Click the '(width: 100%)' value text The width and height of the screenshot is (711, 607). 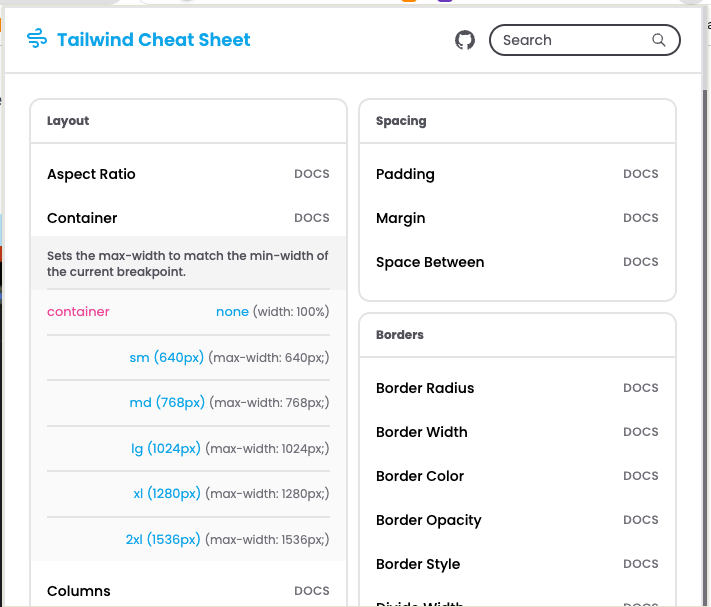point(291,312)
